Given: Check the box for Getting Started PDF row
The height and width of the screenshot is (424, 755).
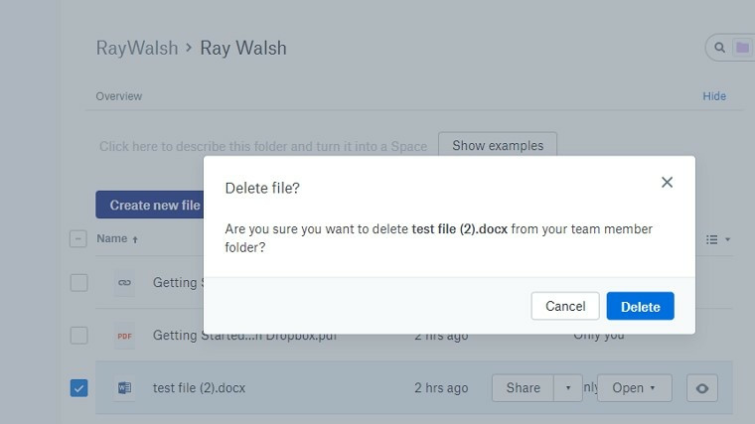Looking at the screenshot, I should (x=79, y=335).
